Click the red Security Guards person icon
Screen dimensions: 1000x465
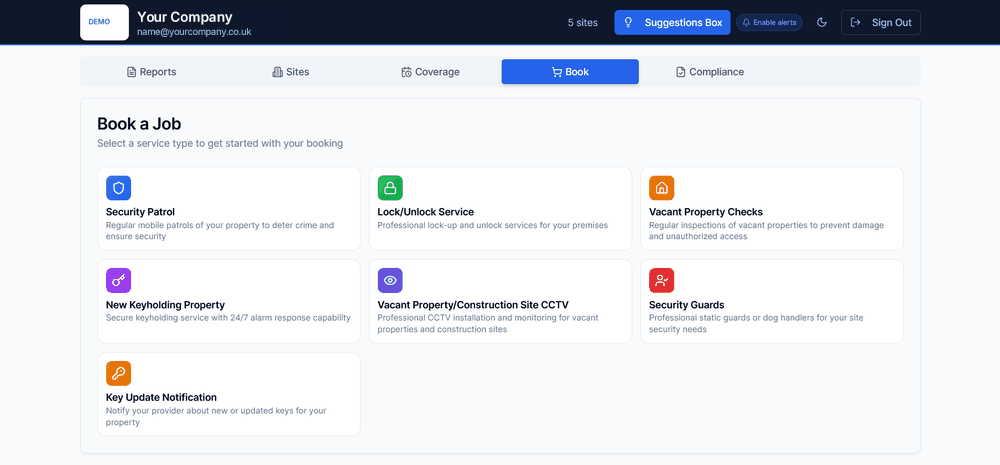tap(661, 281)
